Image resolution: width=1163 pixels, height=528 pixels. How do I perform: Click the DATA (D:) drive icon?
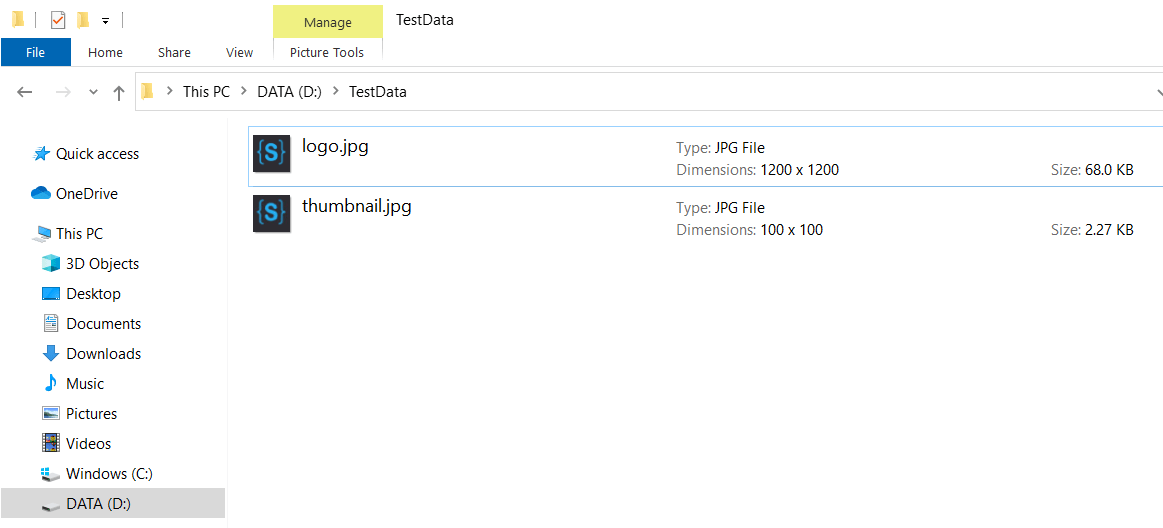(50, 506)
